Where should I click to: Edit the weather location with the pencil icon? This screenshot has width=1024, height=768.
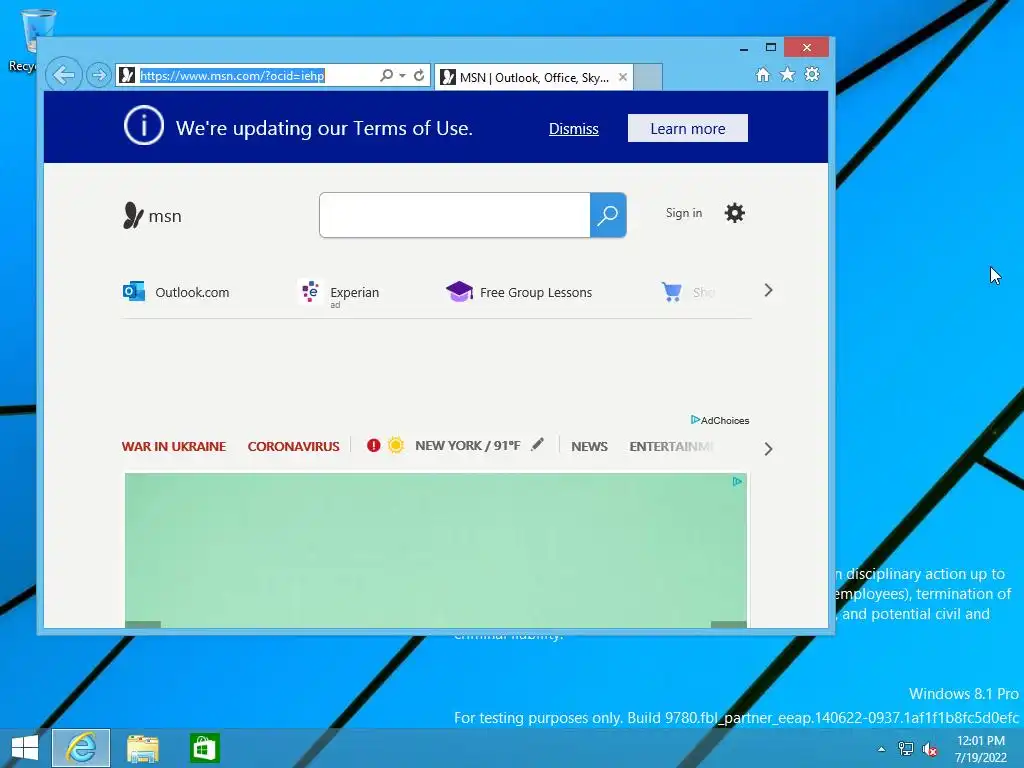click(537, 445)
